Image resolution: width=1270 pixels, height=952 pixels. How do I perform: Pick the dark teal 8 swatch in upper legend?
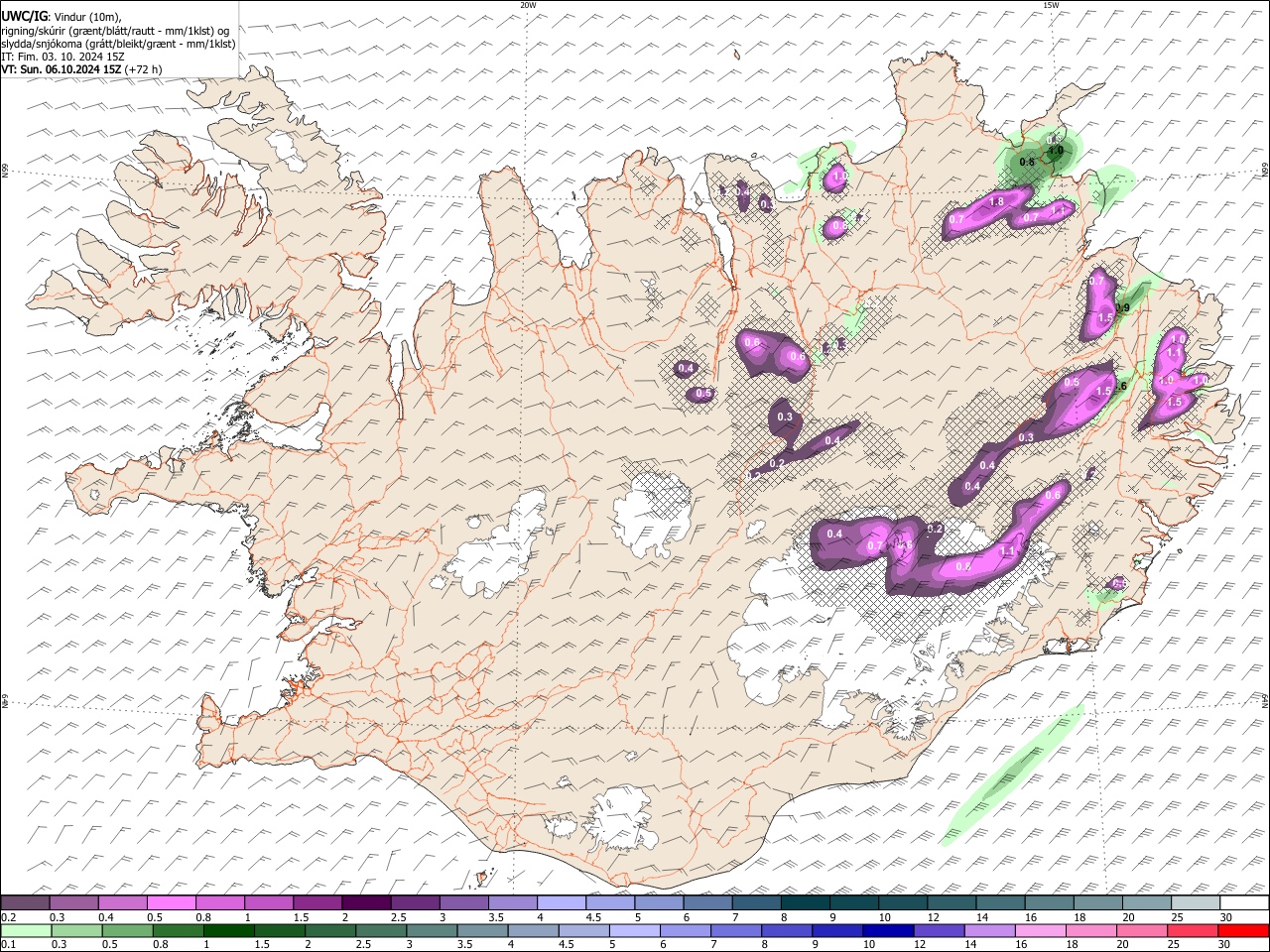click(x=805, y=903)
